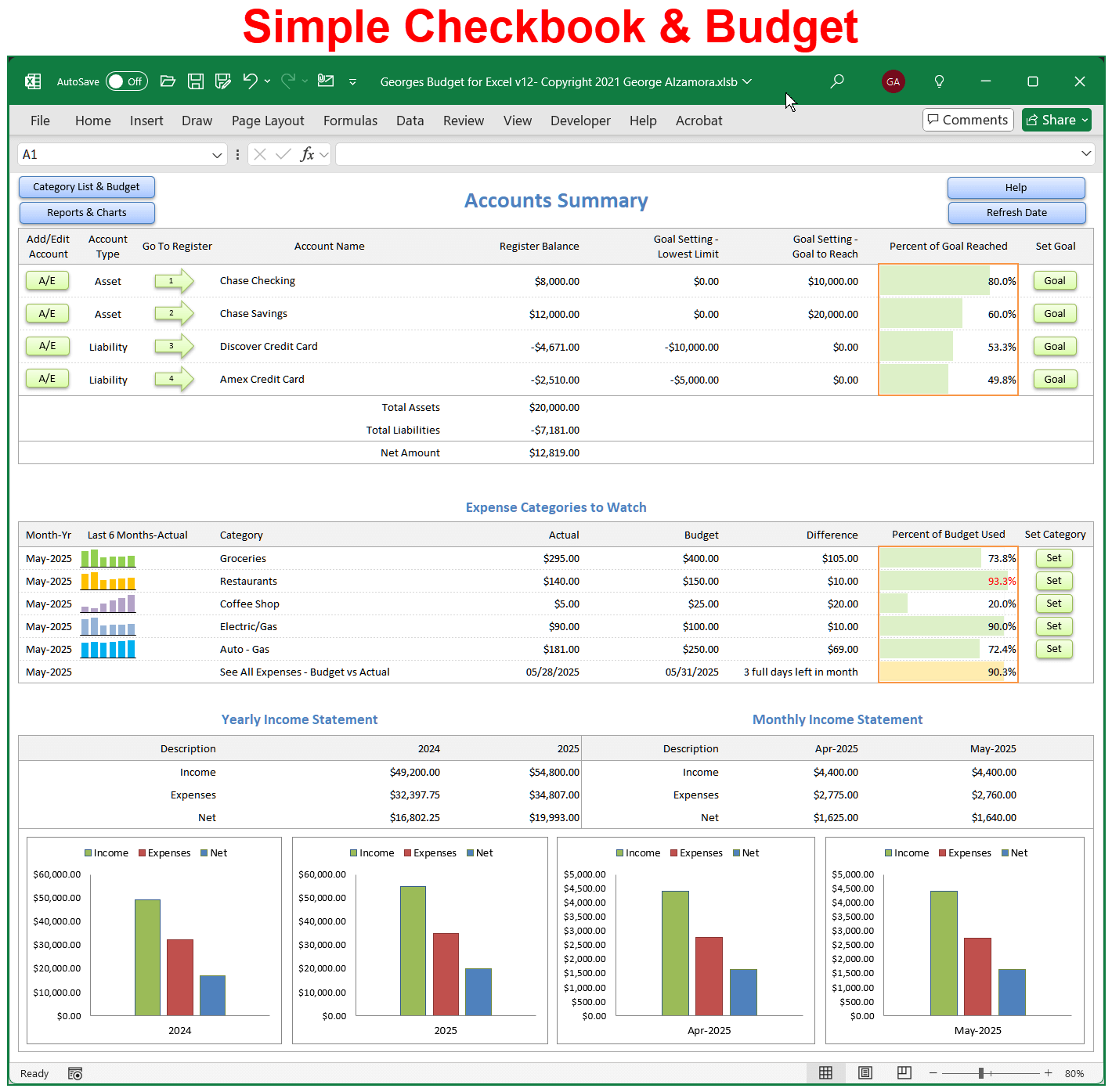
Task: Open Page Break Preview from the status bar
Action: pyautogui.click(x=904, y=1072)
